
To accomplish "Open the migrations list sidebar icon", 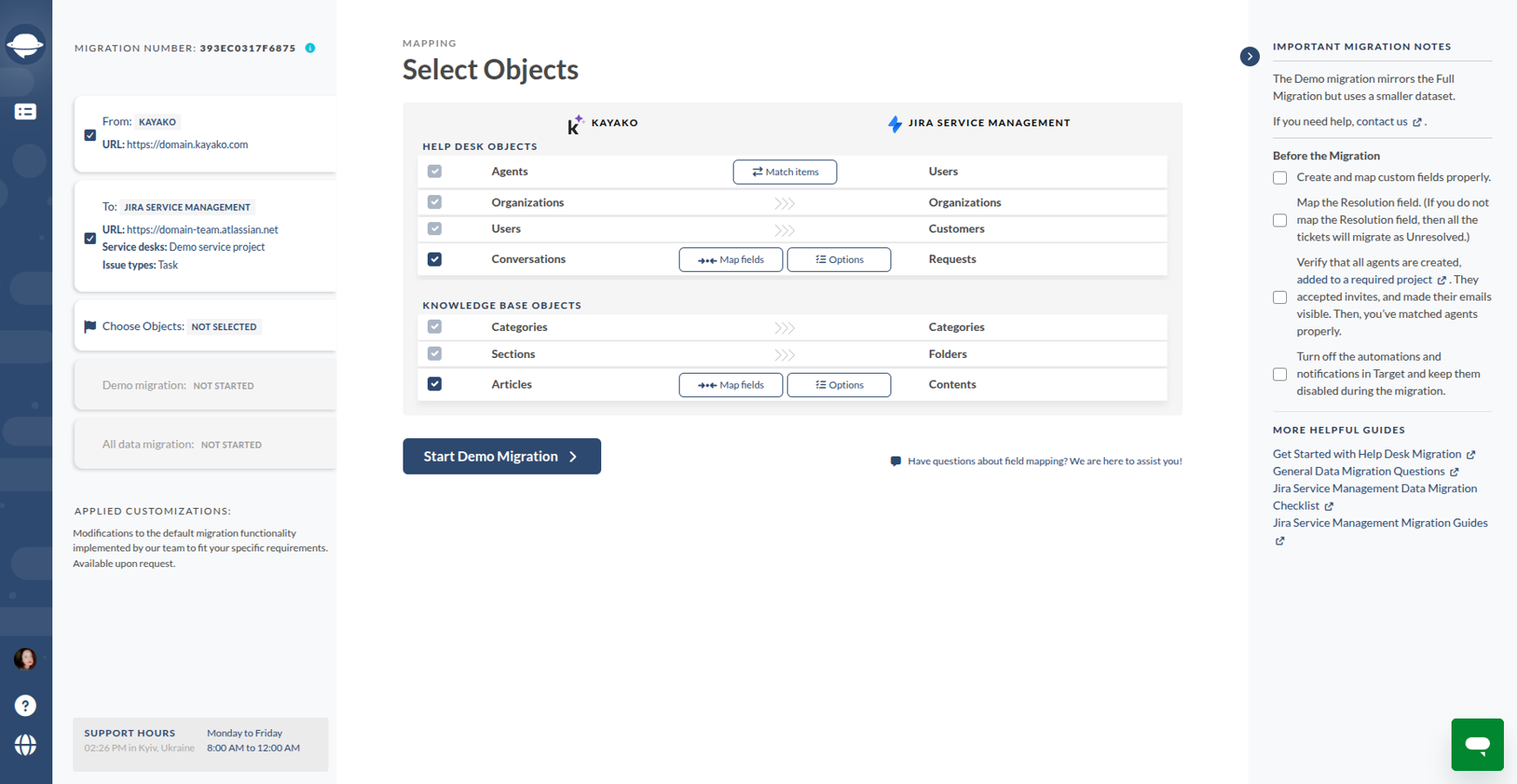I will [x=25, y=112].
